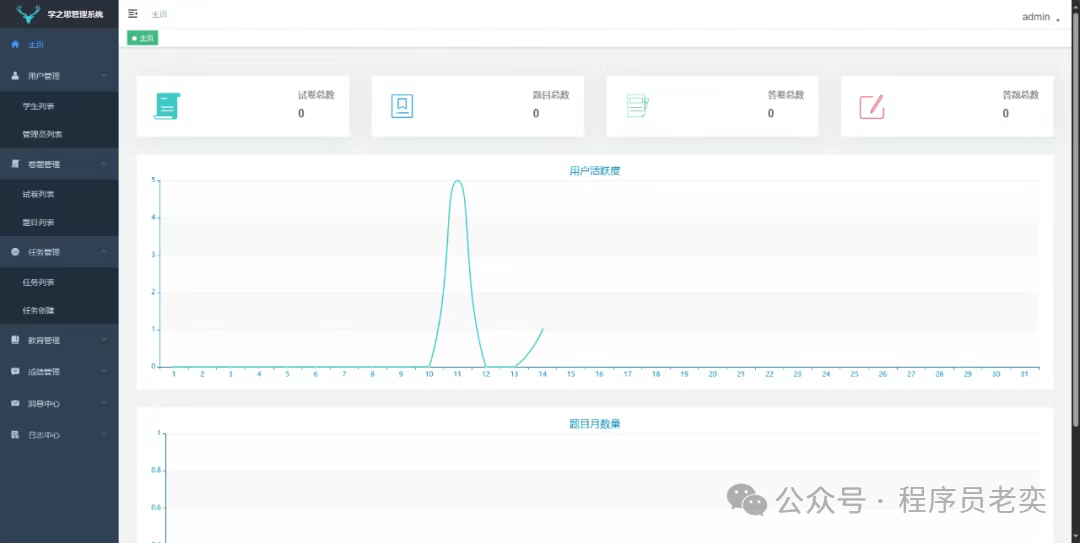Open the admin user dropdown
This screenshot has width=1080, height=543.
coord(1041,17)
